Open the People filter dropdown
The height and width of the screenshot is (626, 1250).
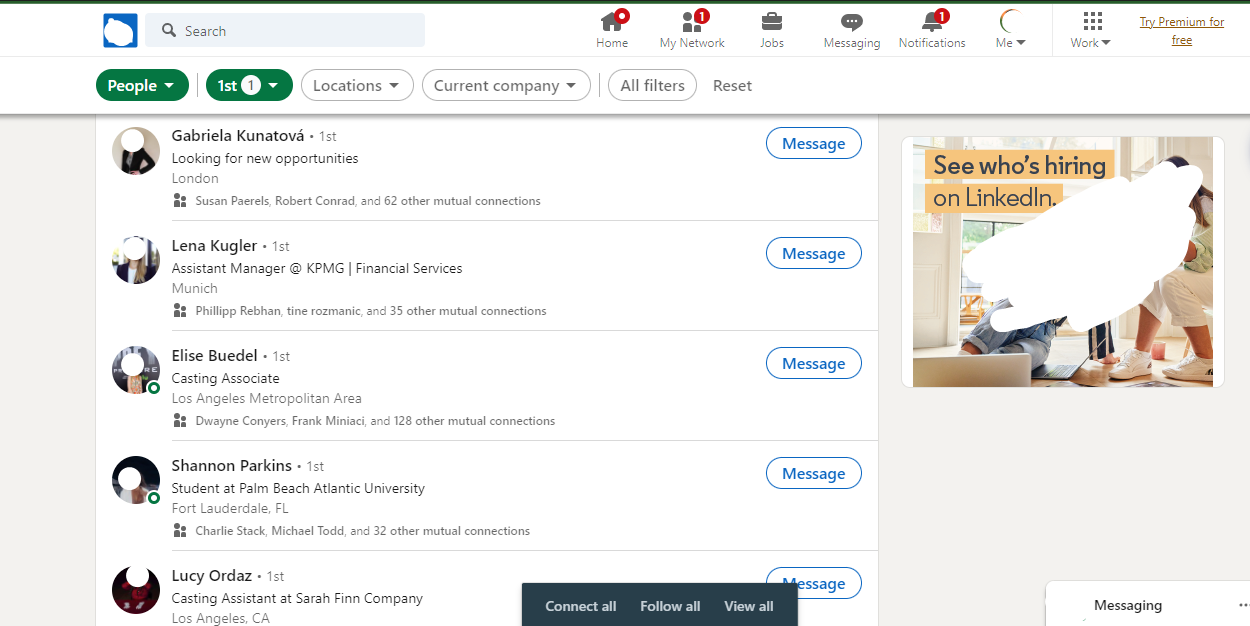pyautogui.click(x=142, y=85)
